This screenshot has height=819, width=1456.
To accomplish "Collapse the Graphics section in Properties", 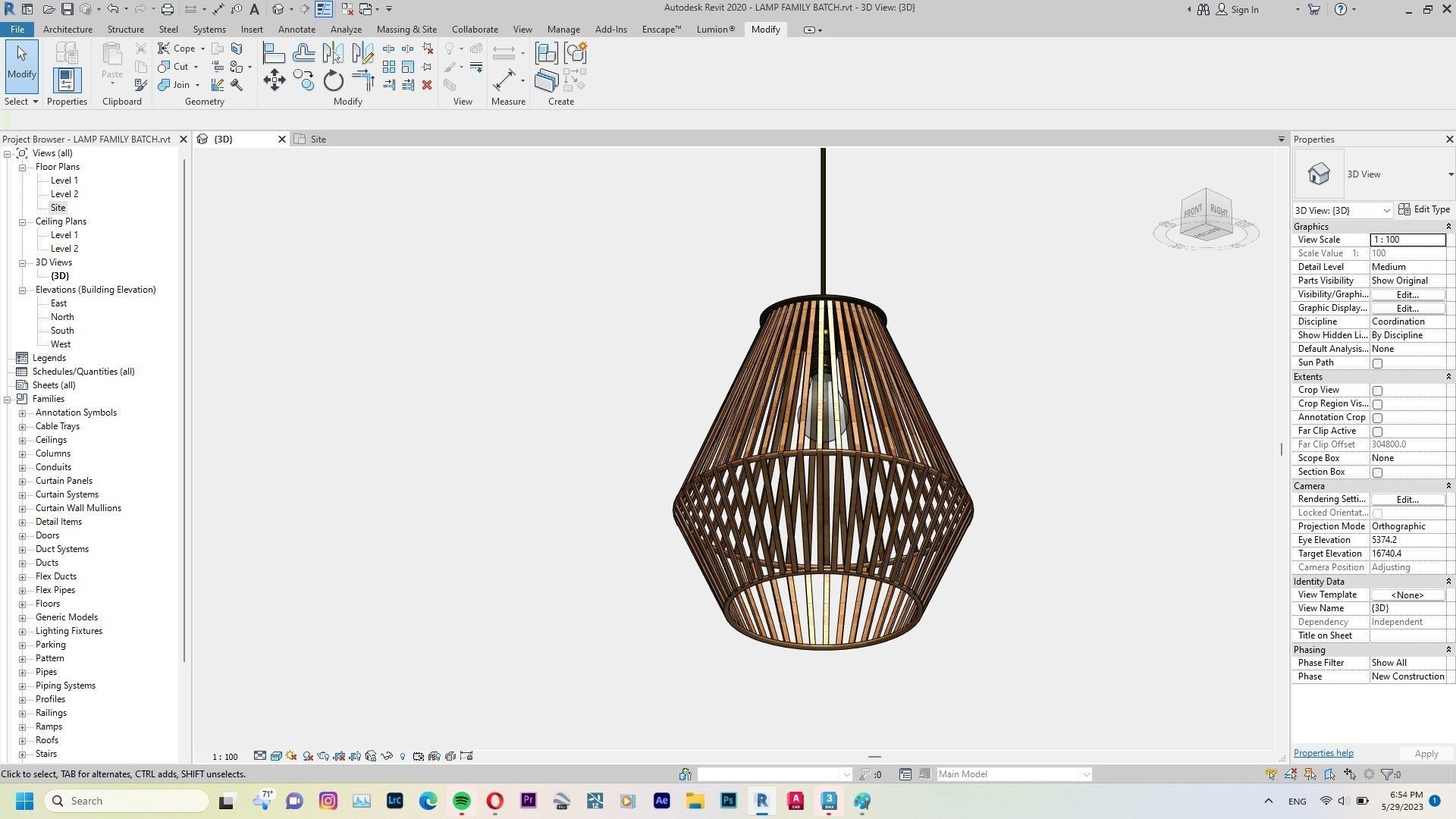I will [x=1448, y=227].
